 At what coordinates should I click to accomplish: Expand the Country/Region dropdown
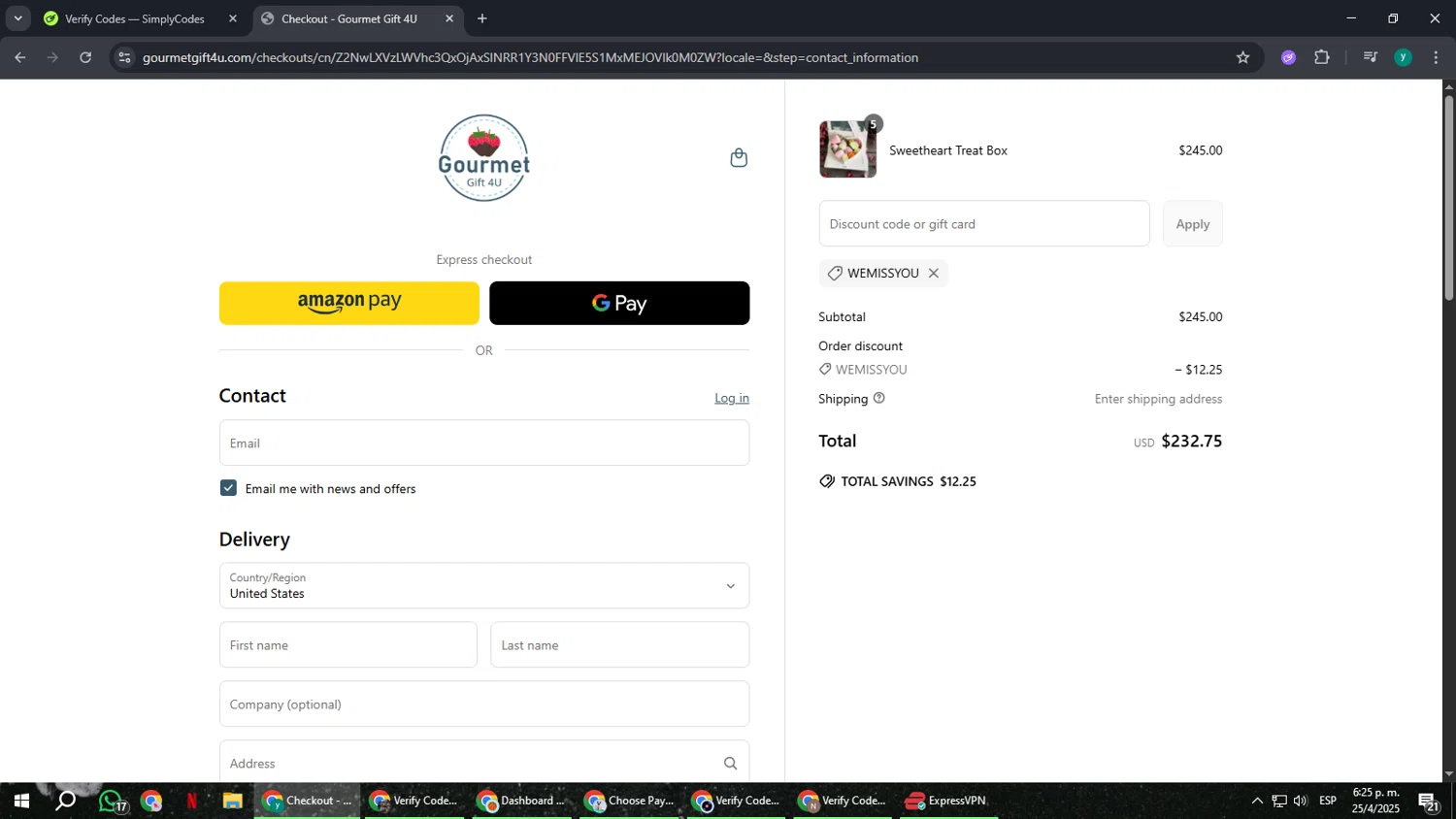click(484, 586)
